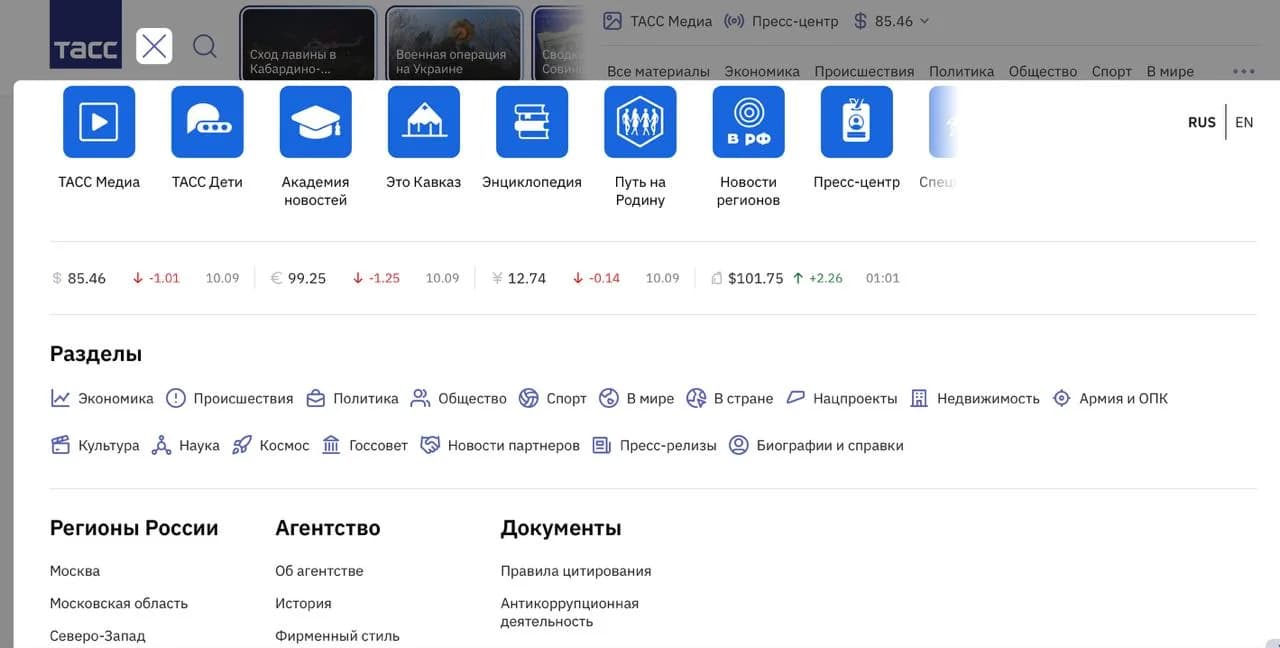Image resolution: width=1280 pixels, height=648 pixels.
Task: Open Все материалы in top navigation
Action: (658, 71)
